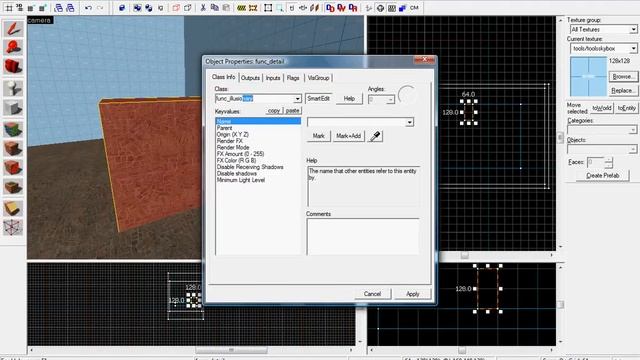Toggle the SmartEdit button
640x360 pixels.
tap(318, 99)
